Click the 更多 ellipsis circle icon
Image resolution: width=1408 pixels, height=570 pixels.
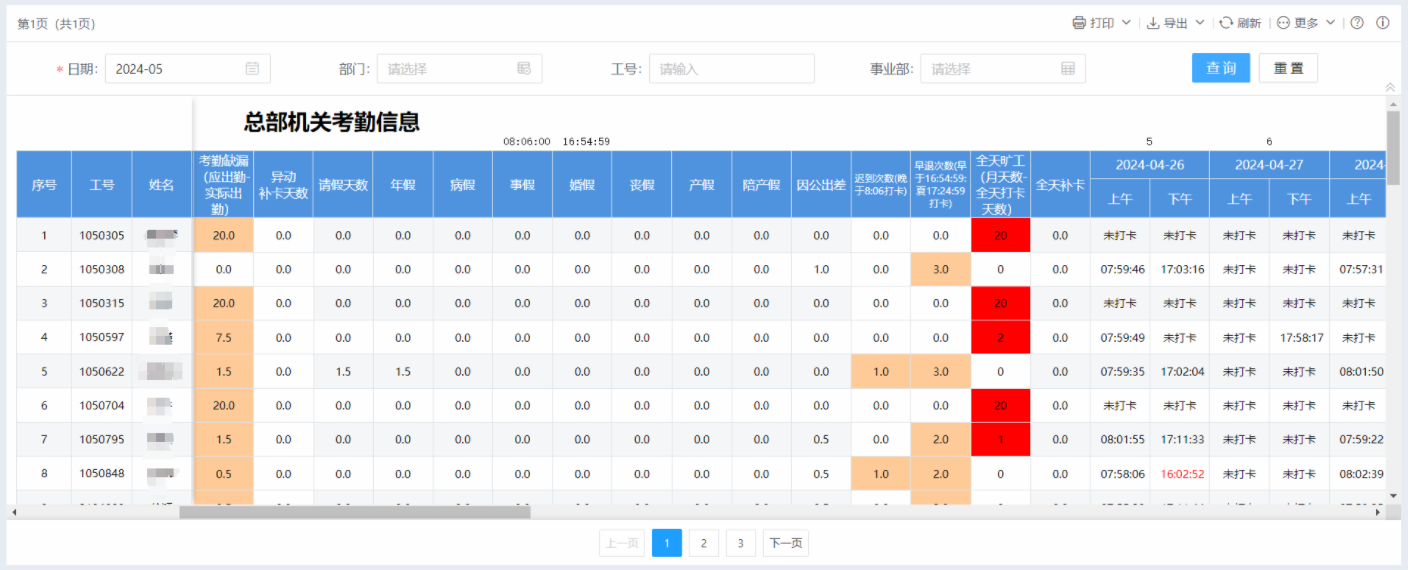1283,23
